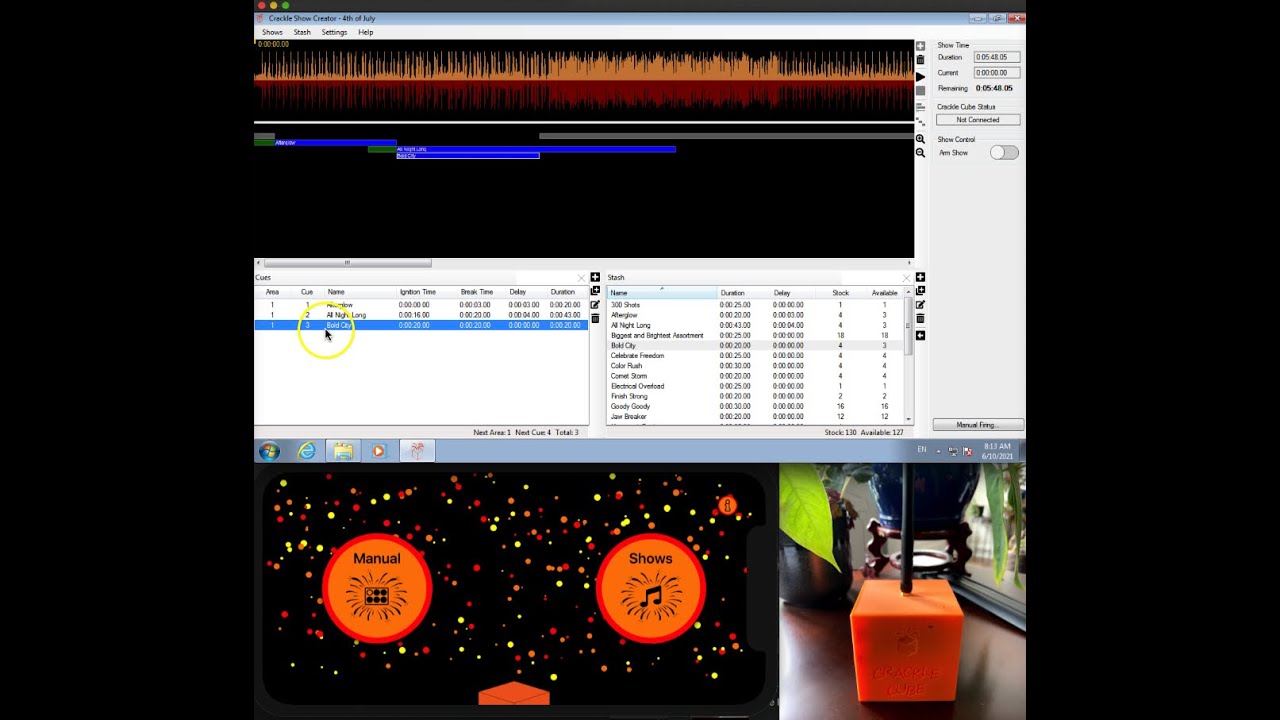Edit the selected Stash item

920,305
